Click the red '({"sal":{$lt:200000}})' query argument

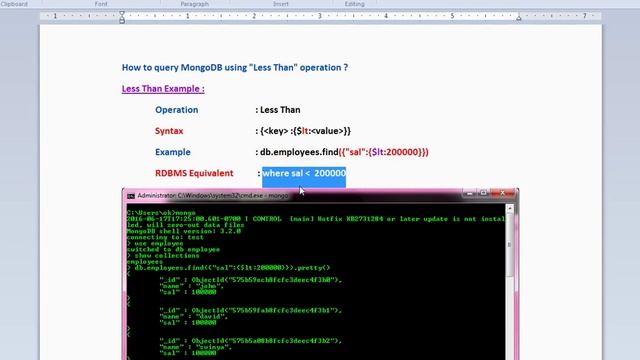coord(384,152)
